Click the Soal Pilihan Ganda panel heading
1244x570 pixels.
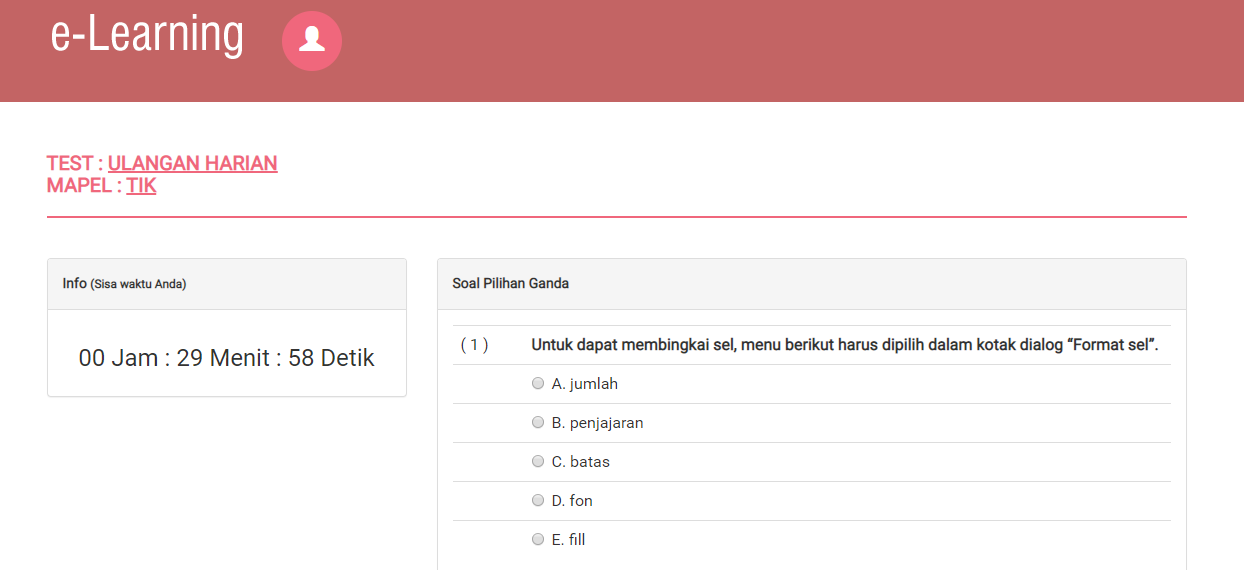[x=511, y=284]
